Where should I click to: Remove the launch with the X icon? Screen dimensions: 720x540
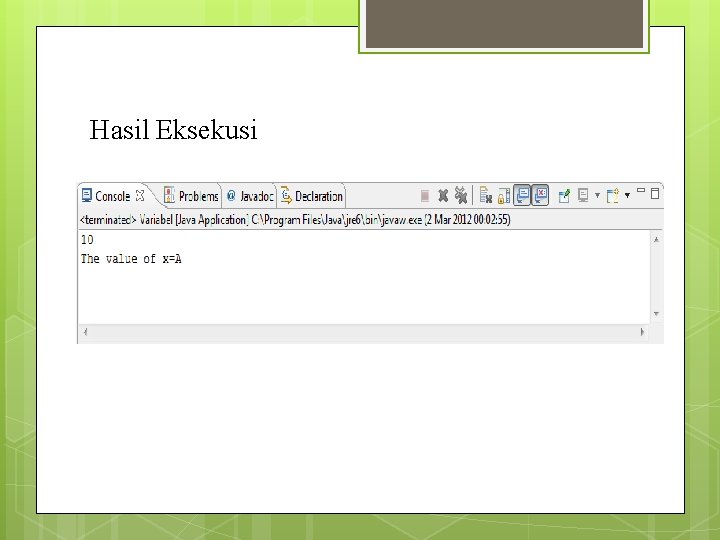click(443, 196)
